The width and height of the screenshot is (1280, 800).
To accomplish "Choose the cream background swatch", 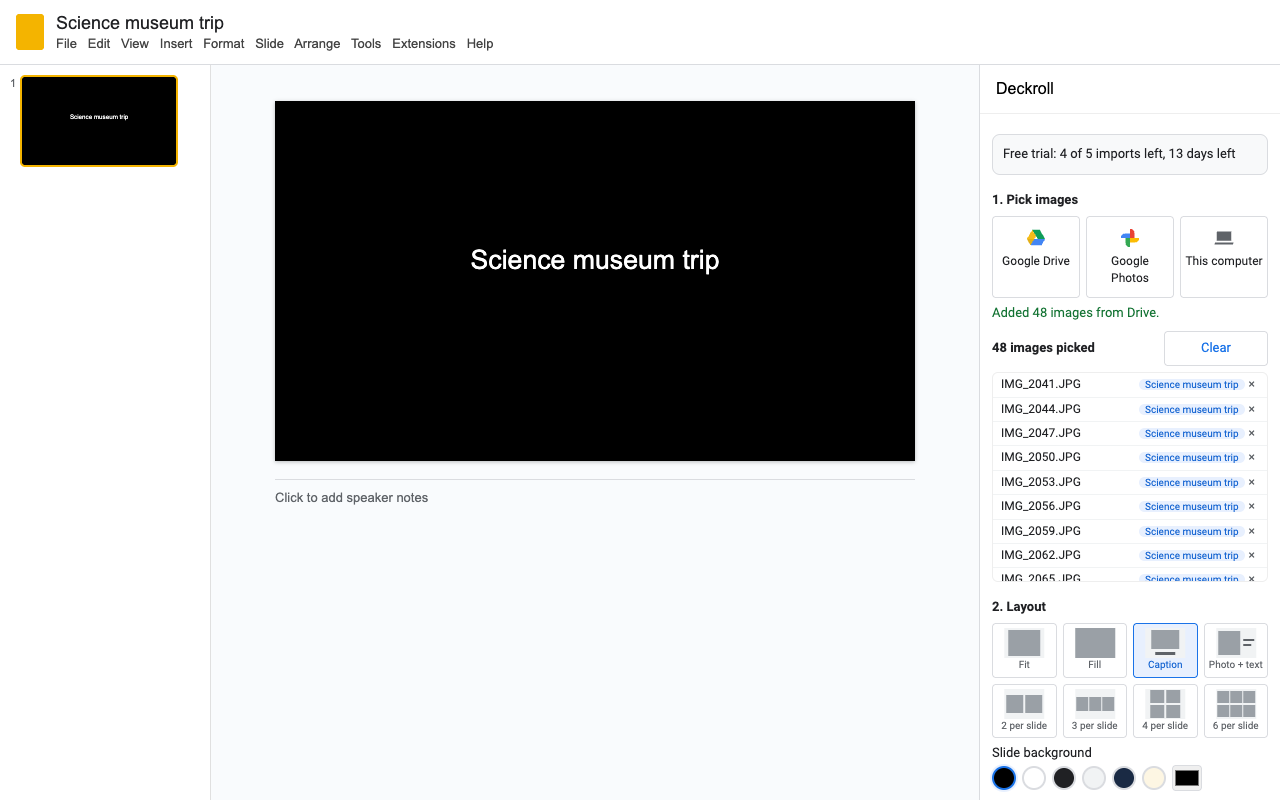I will click(x=1154, y=778).
